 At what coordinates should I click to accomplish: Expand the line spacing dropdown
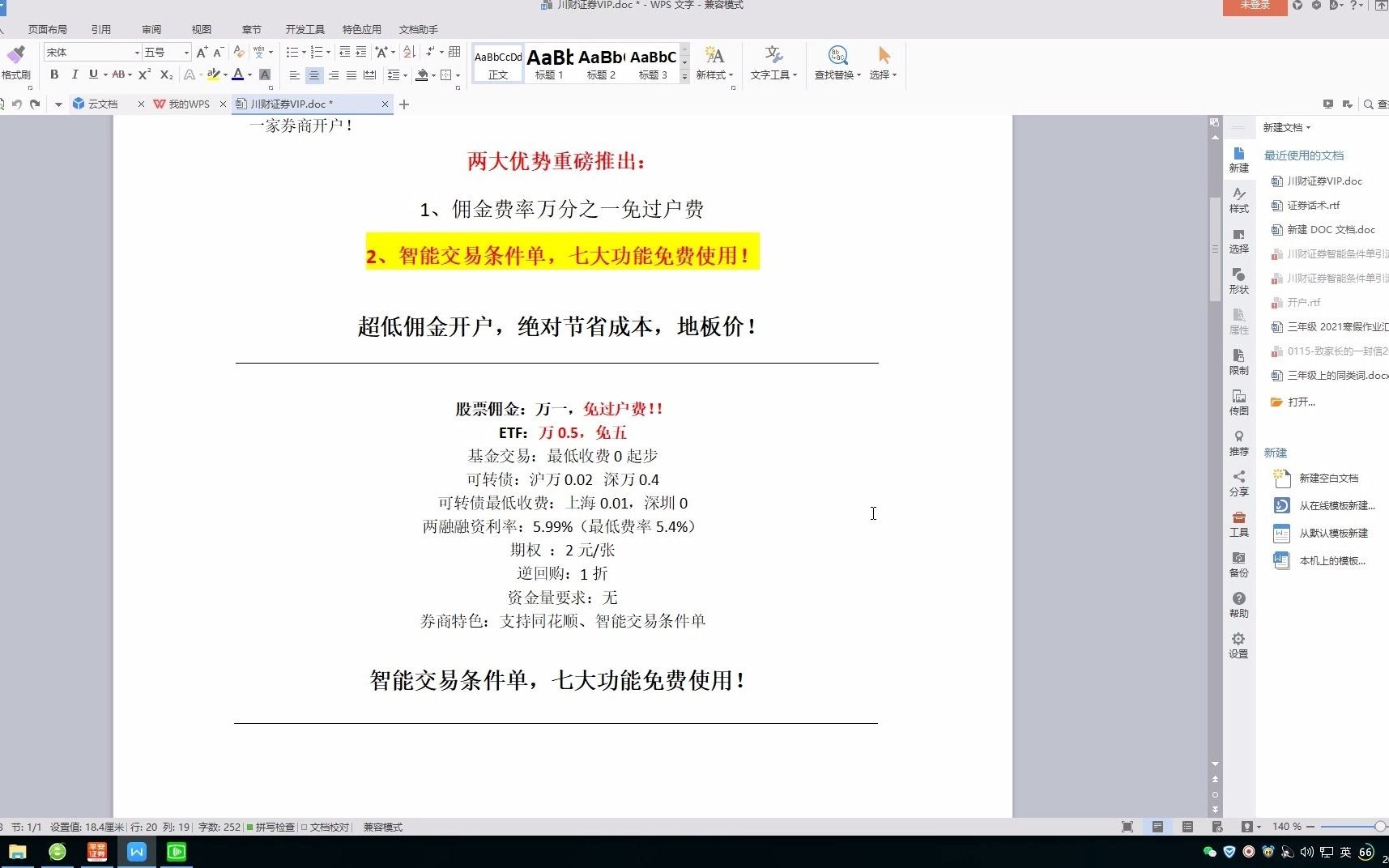coord(405,75)
